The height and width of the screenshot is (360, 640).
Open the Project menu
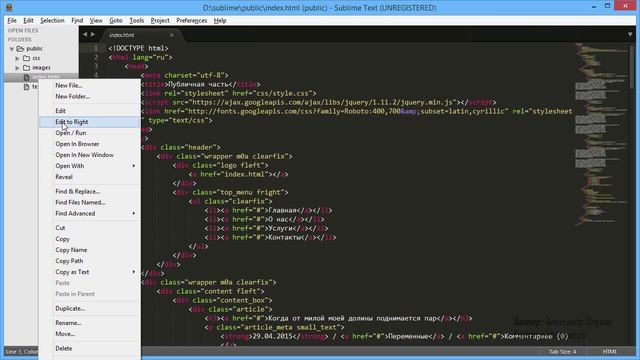pyautogui.click(x=160, y=20)
